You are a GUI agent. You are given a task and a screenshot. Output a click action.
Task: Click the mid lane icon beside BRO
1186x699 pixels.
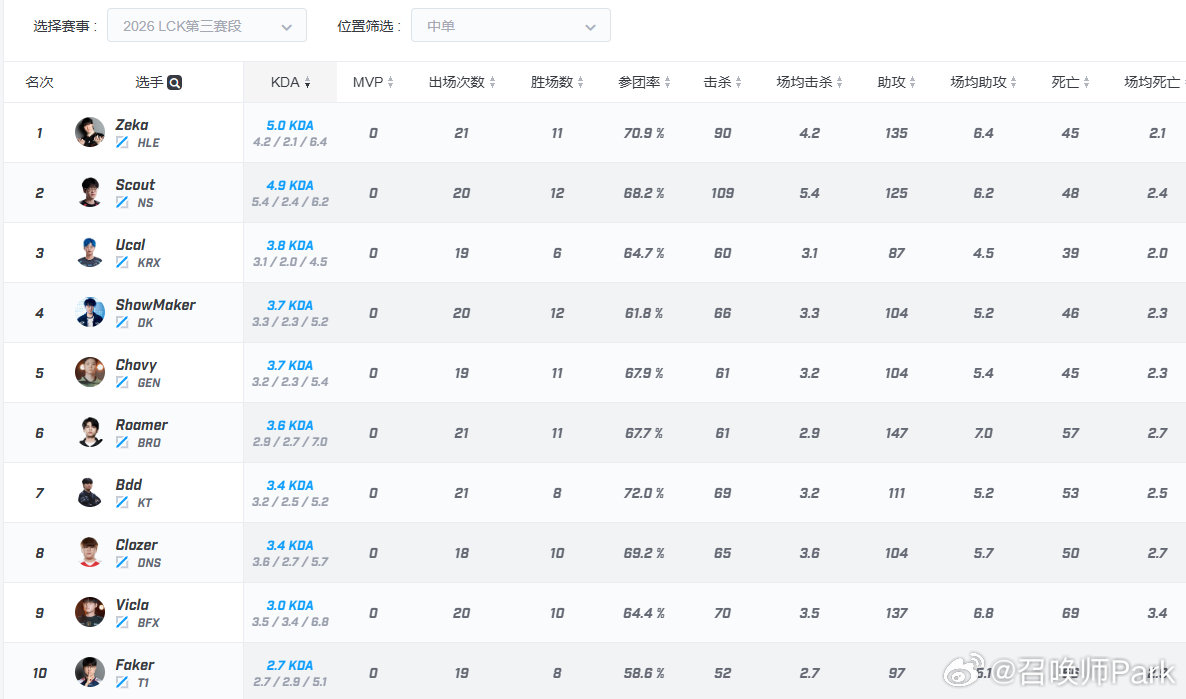pyautogui.click(x=122, y=442)
